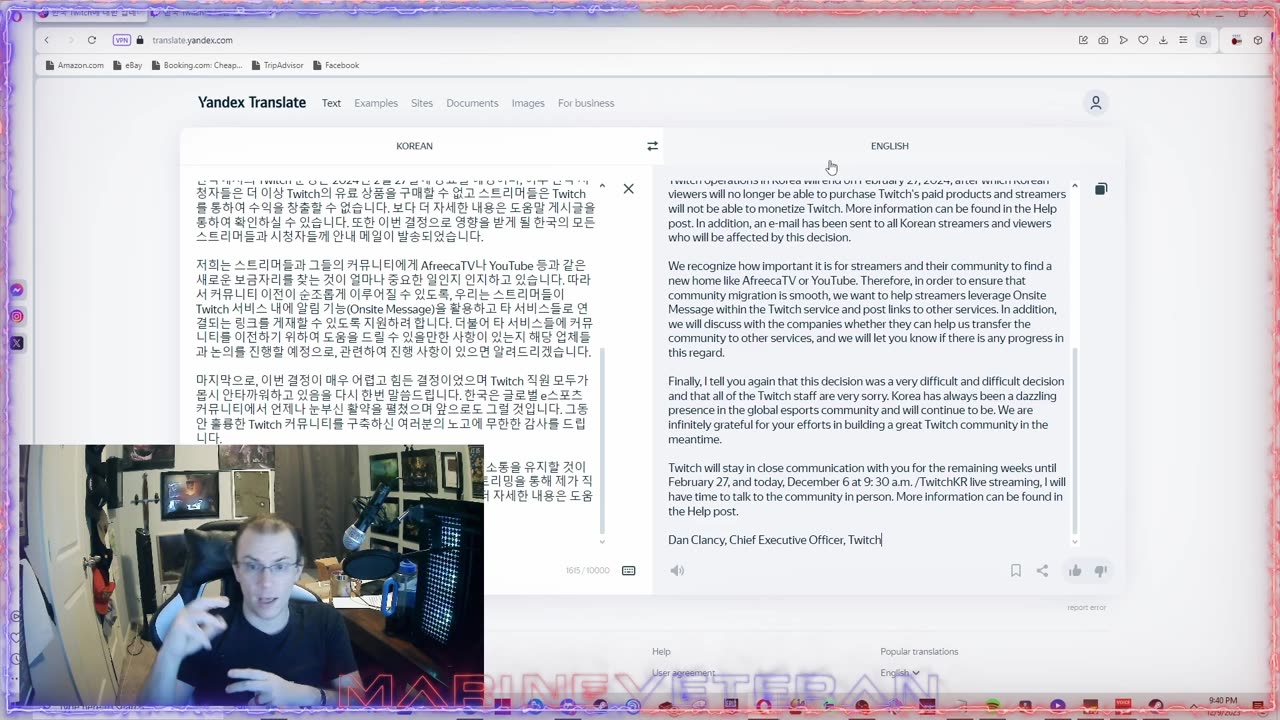
Task: Click the source text scrollbar
Action: point(602,440)
